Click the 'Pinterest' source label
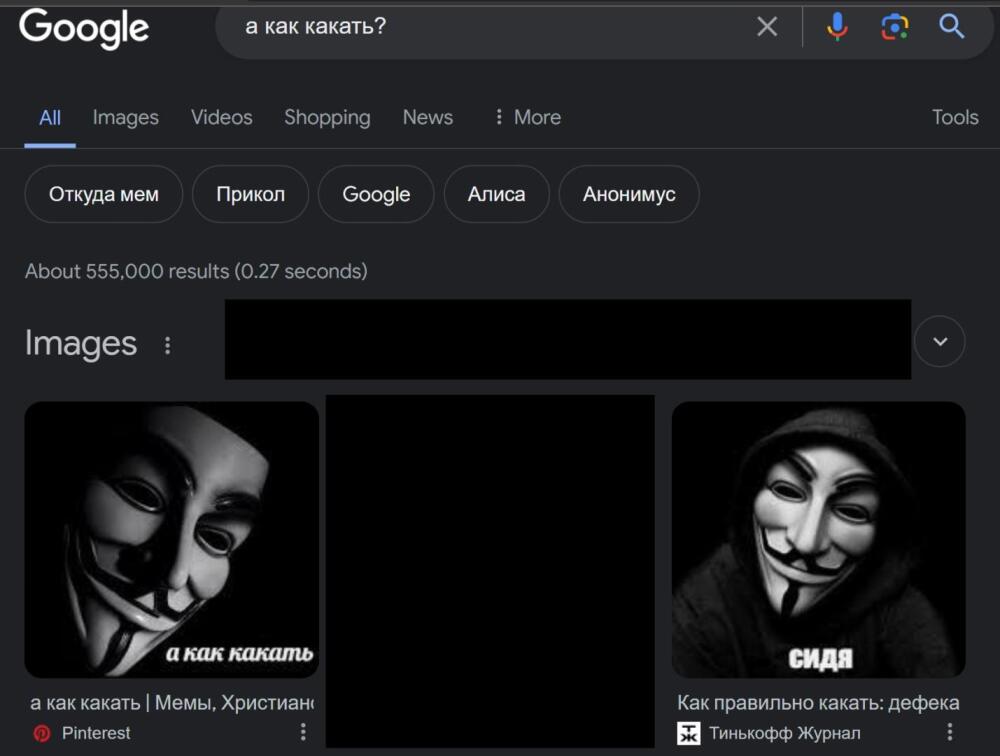Image resolution: width=1000 pixels, height=756 pixels. pyautogui.click(x=96, y=733)
